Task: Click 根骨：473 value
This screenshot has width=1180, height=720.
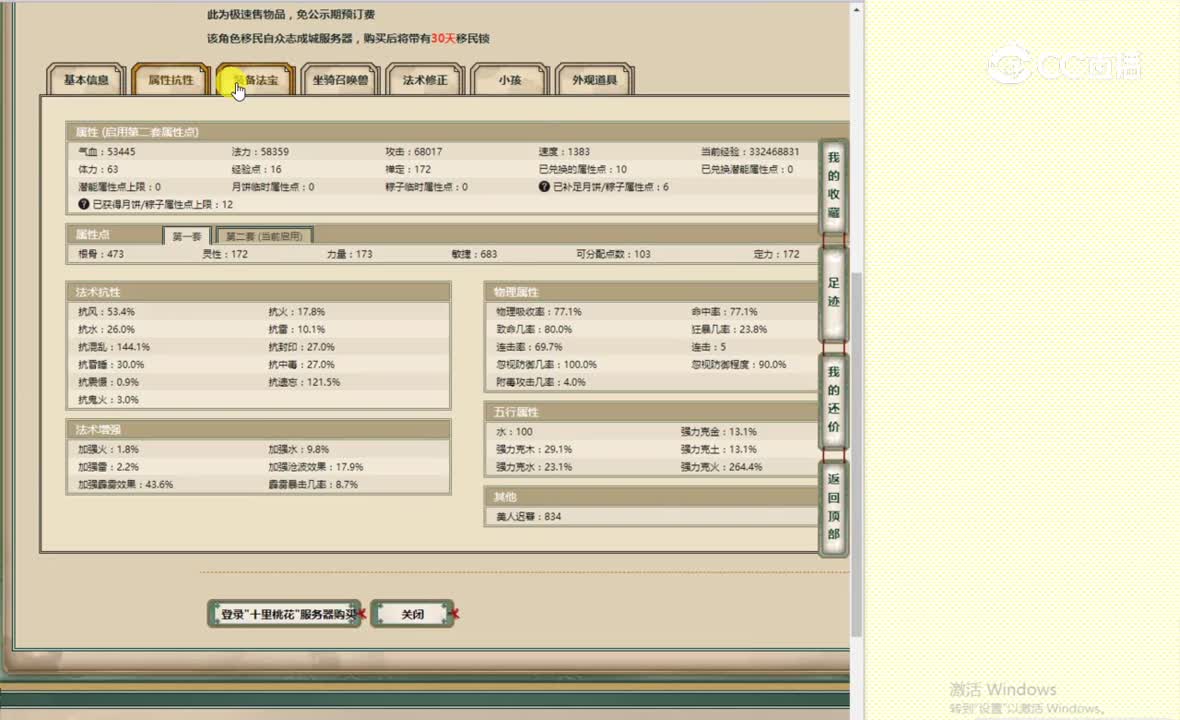Action: (101, 254)
